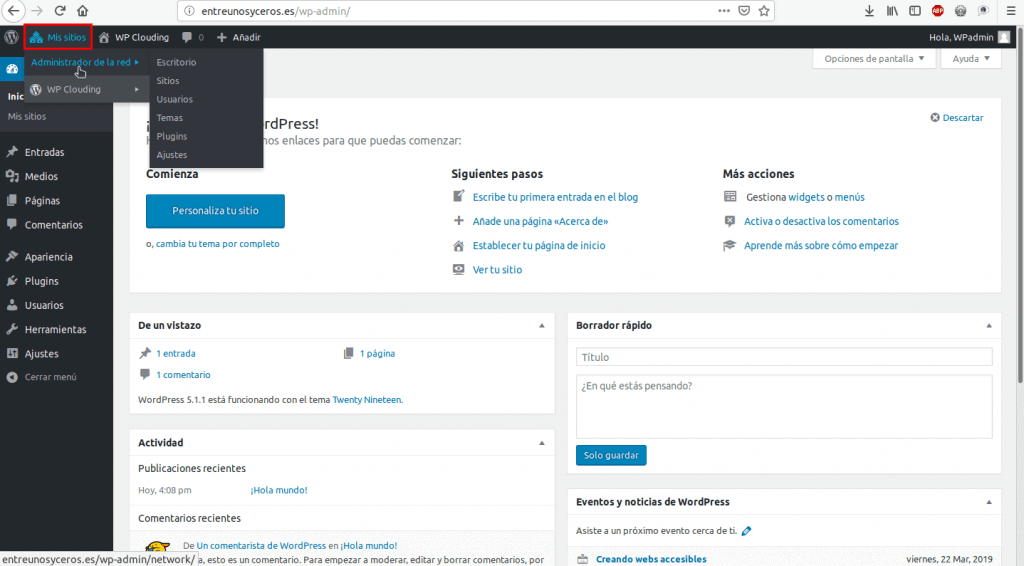Open the Añadir new content menu
The image size is (1024, 566).
click(238, 37)
